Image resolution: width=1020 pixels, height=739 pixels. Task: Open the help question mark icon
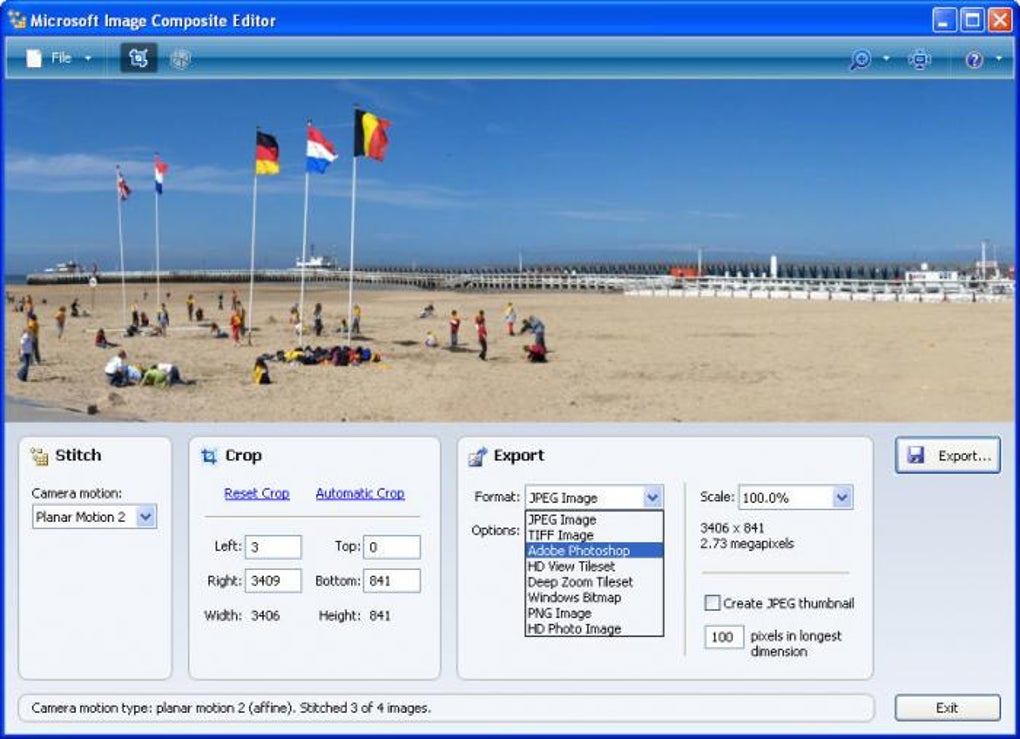tap(974, 60)
